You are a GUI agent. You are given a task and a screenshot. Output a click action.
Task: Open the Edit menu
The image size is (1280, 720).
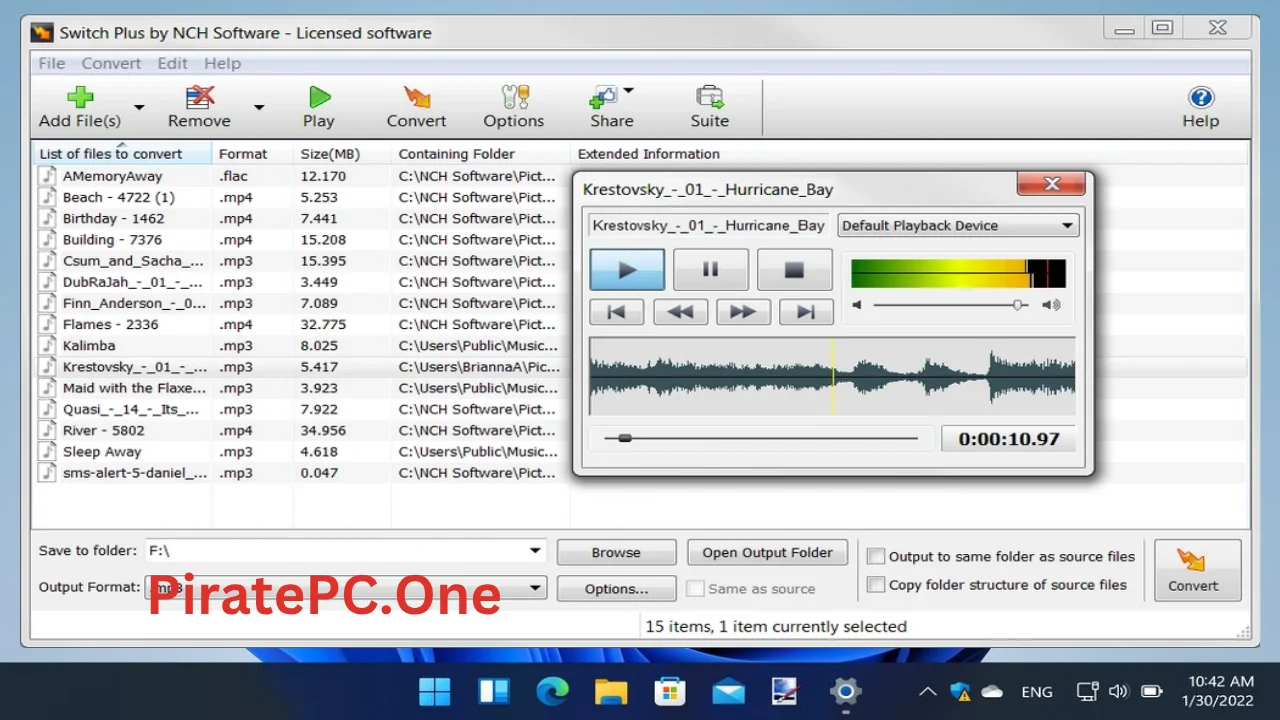(172, 63)
